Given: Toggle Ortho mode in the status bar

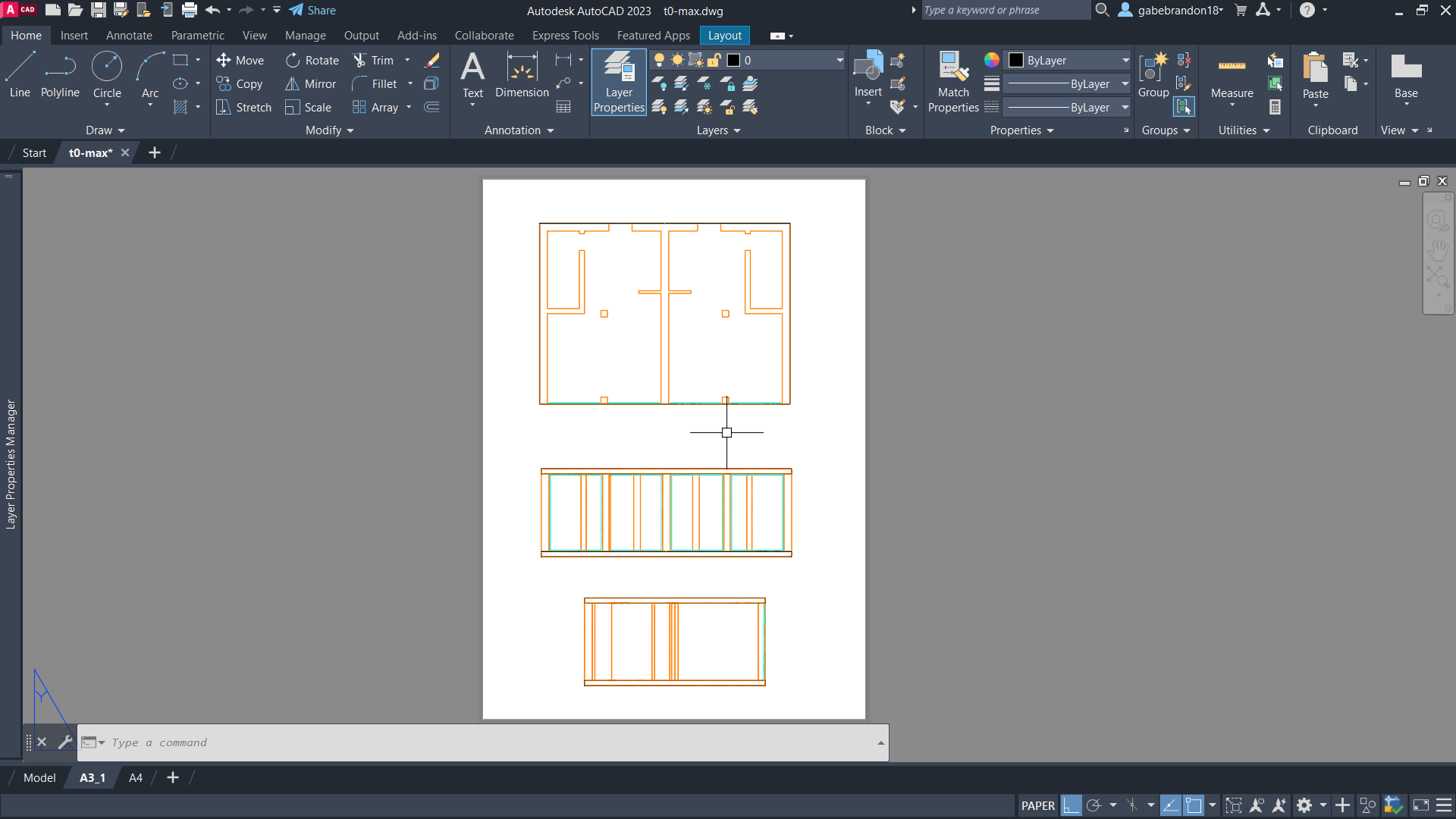Looking at the screenshot, I should tap(1070, 805).
